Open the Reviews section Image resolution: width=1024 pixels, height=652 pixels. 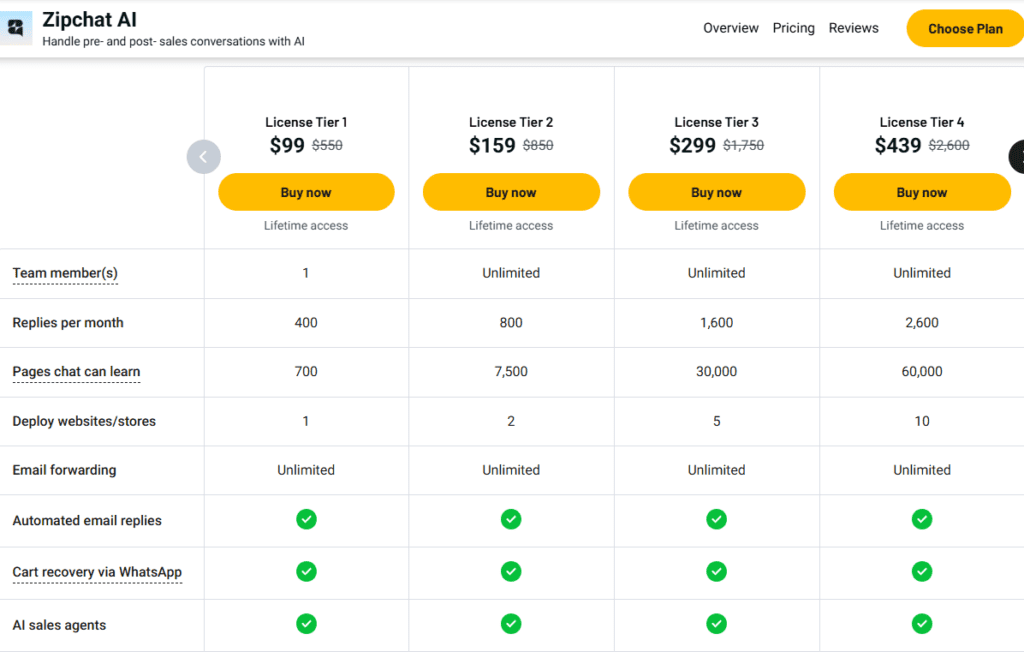click(x=853, y=28)
